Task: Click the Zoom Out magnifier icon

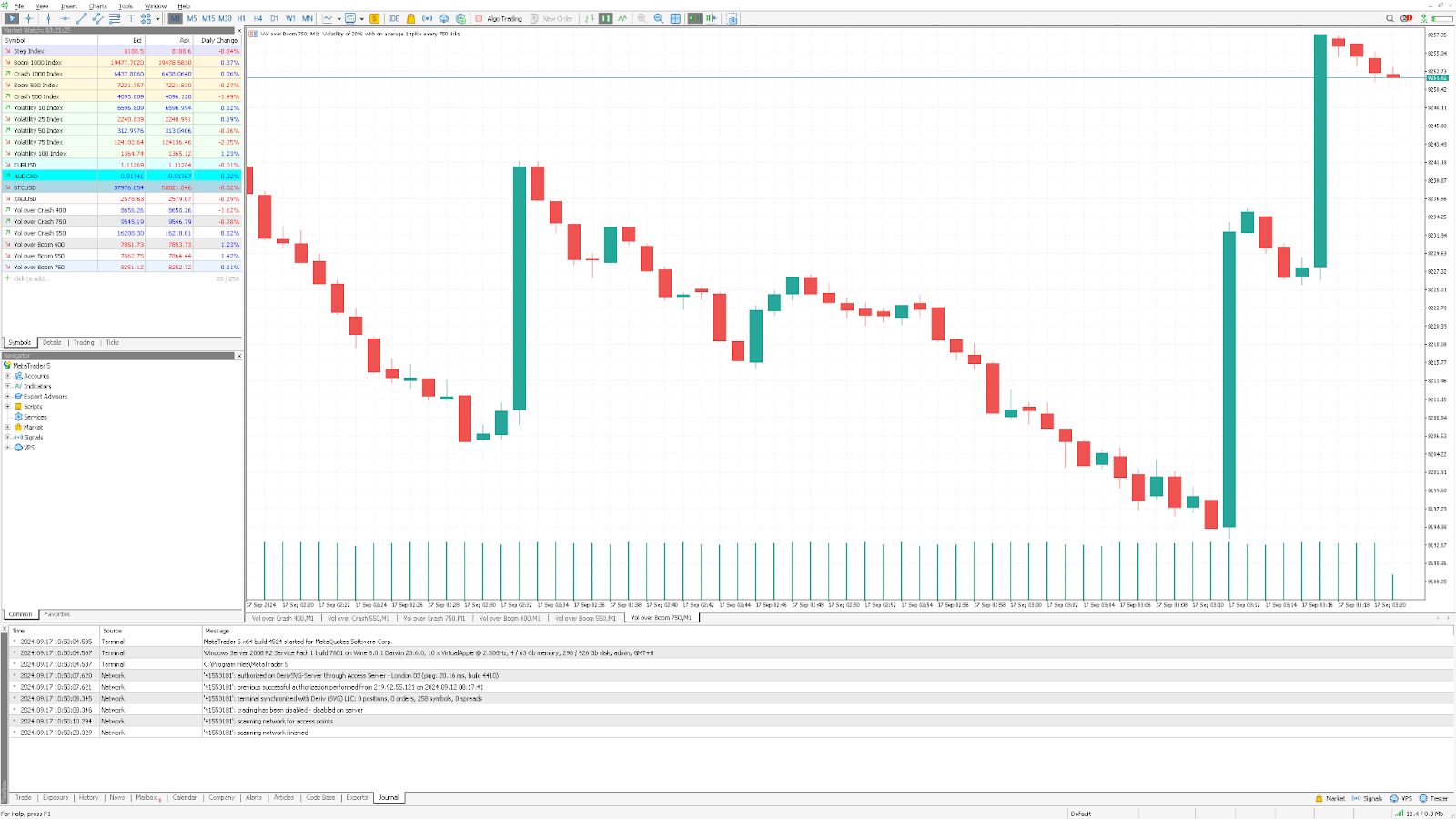Action: pos(658,18)
